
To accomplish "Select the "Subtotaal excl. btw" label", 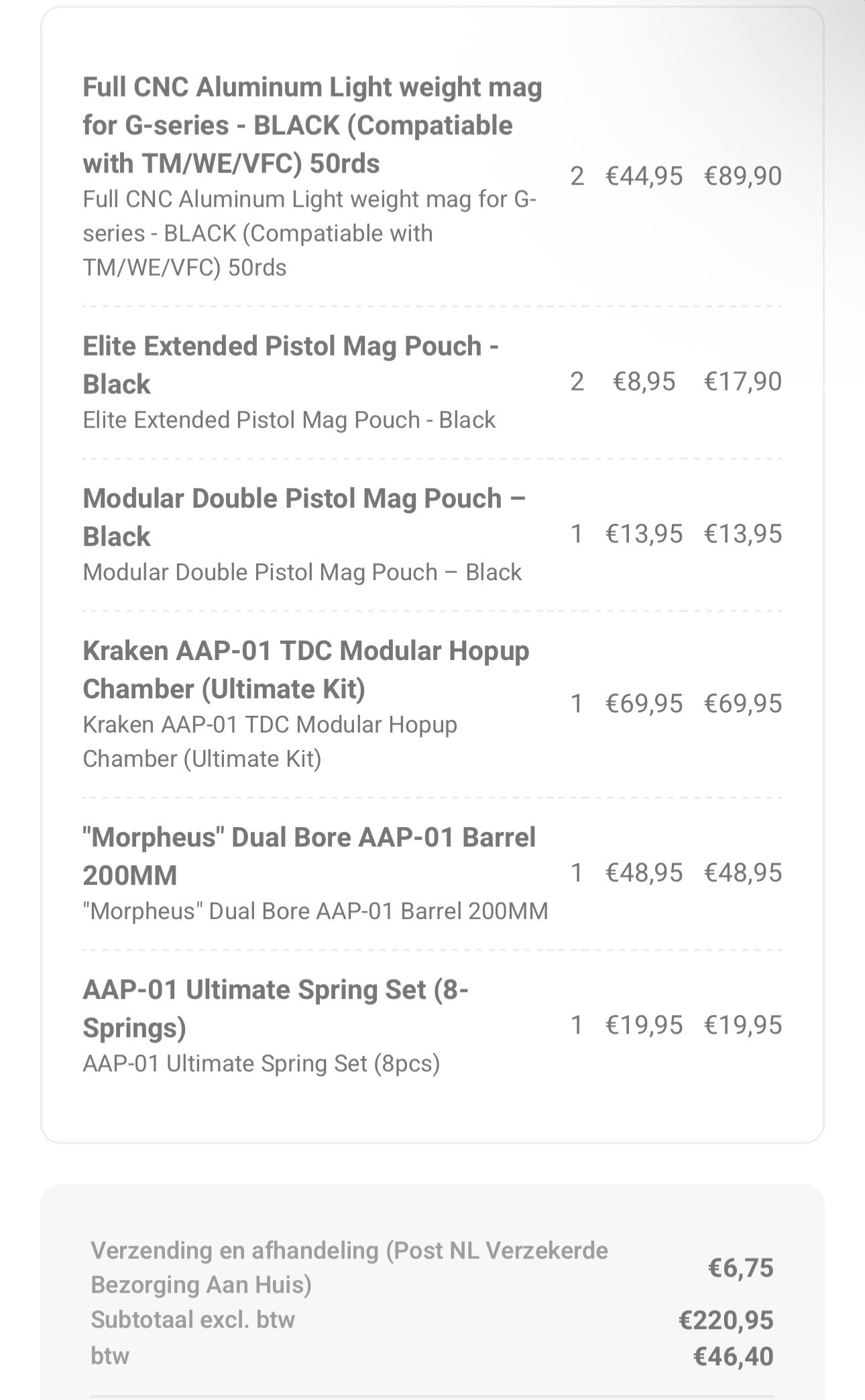I will 192,1320.
